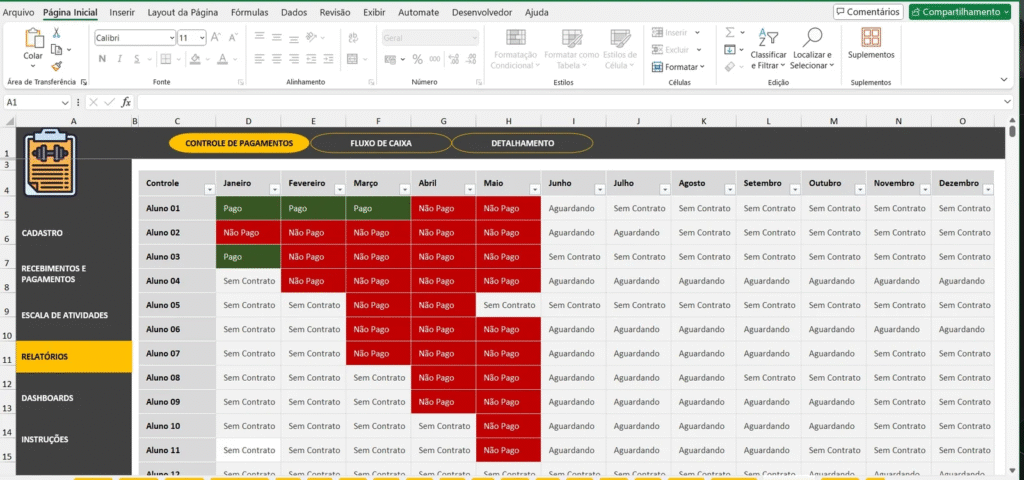Screen dimensions: 1024x480
Task: Open the Calibri font name dropdown
Action: pos(170,37)
